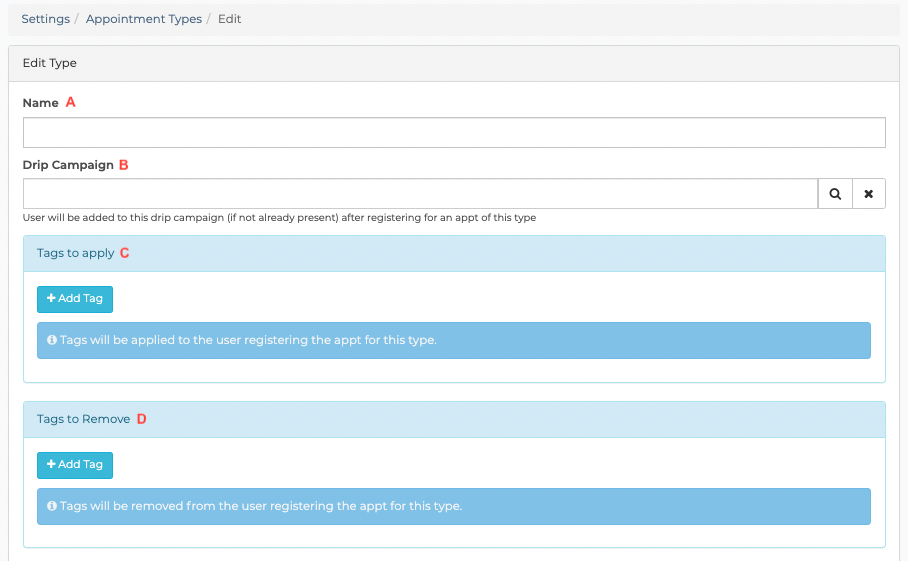The width and height of the screenshot is (908, 561).
Task: Clear the Drip Campaign field with X icon
Action: point(869,194)
